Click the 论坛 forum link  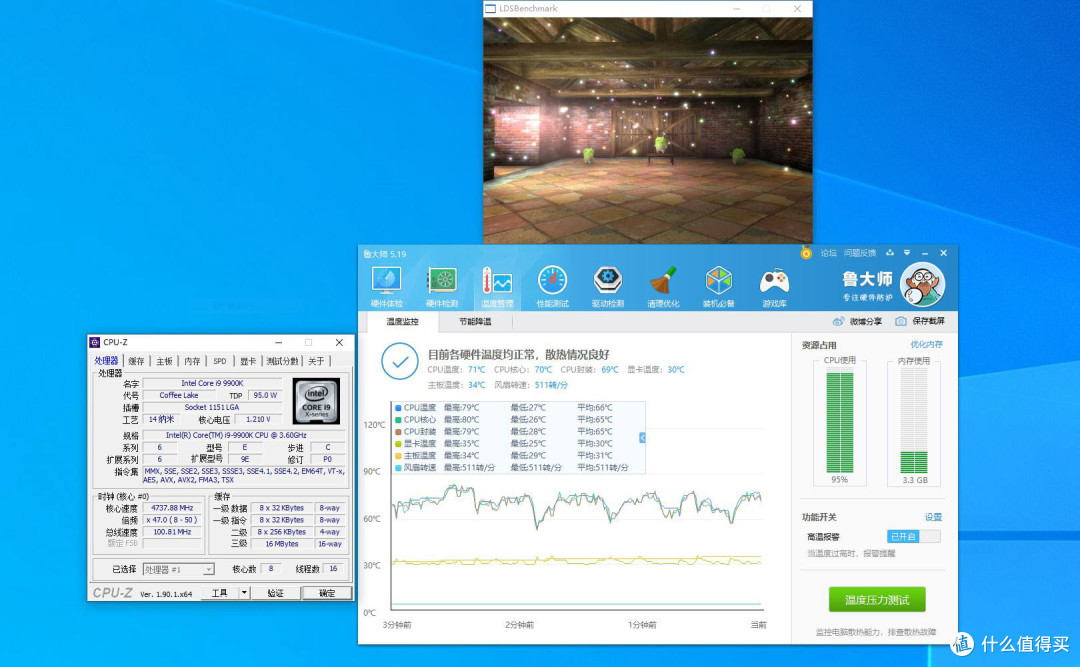point(829,253)
